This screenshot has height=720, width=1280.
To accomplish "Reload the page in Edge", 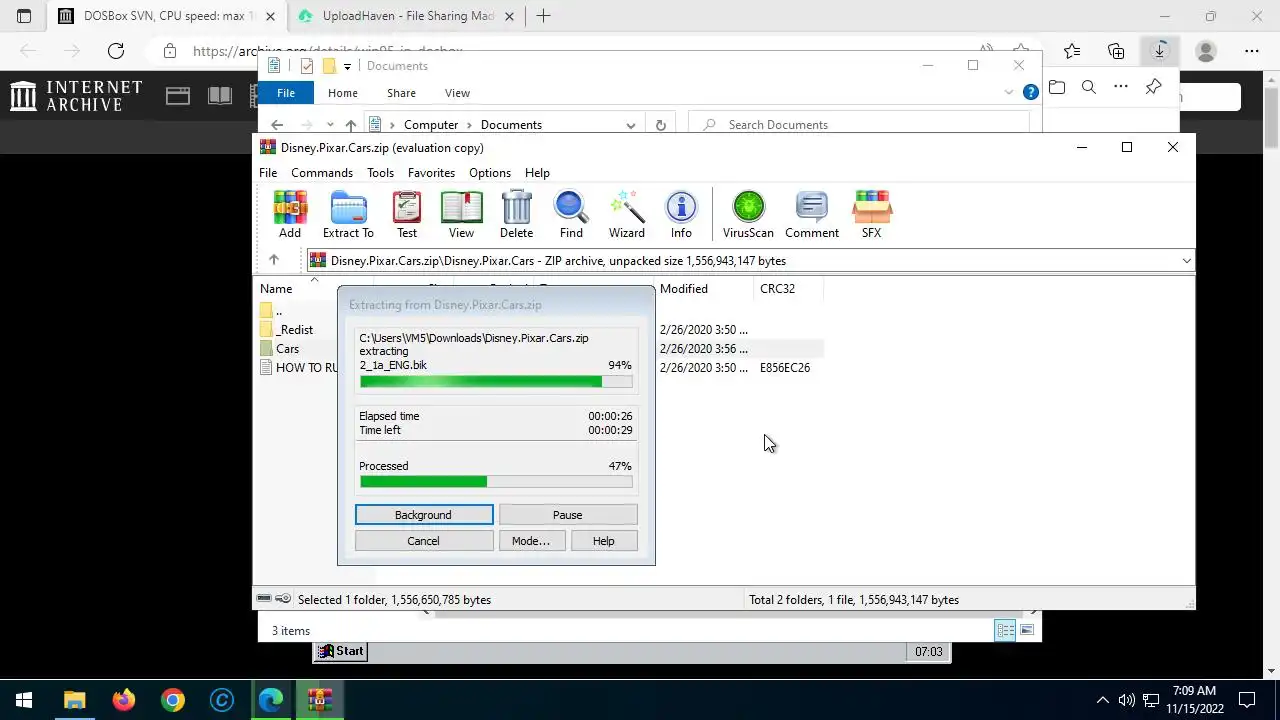I will click(x=116, y=51).
